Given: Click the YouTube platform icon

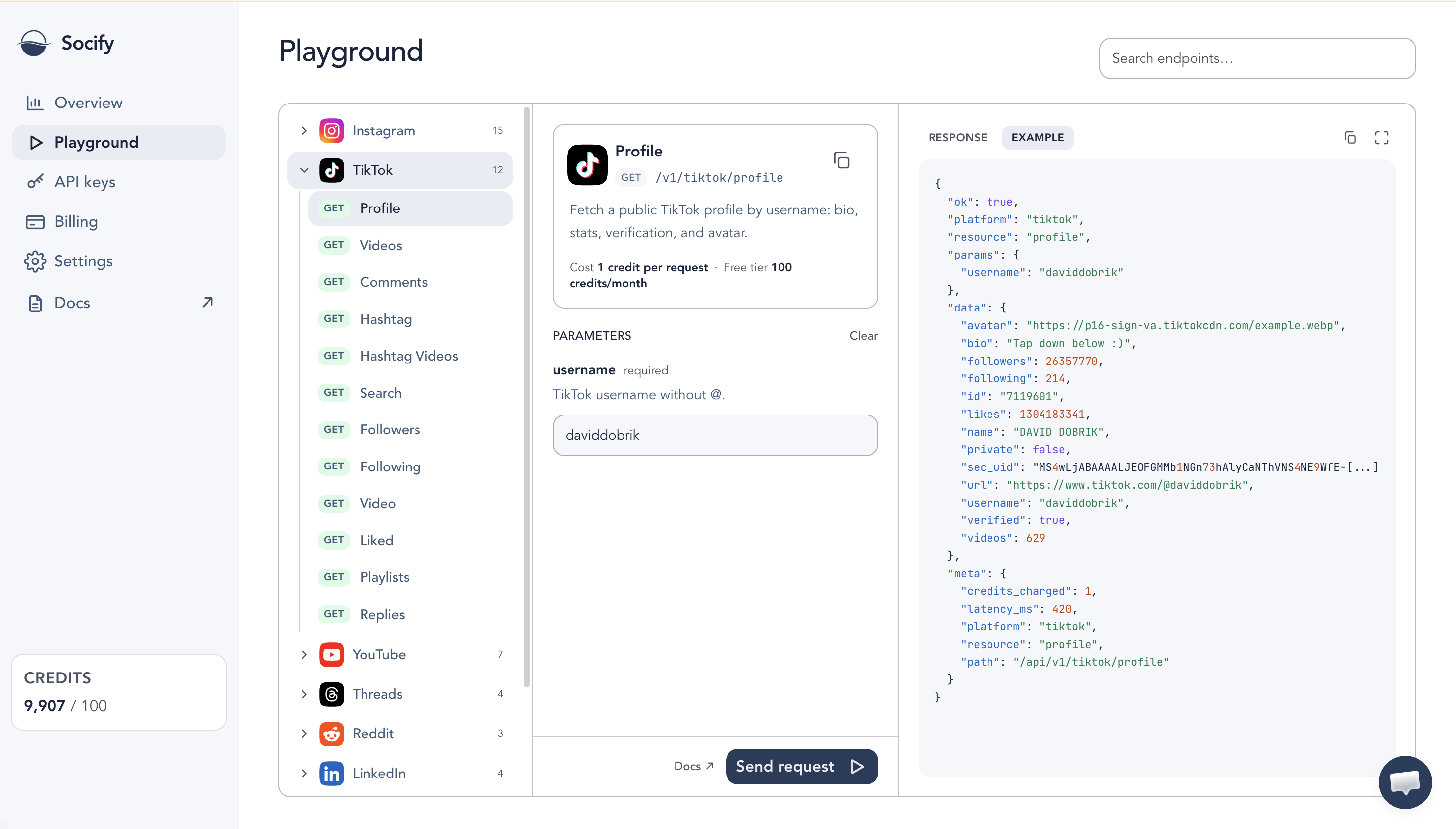Looking at the screenshot, I should pyautogui.click(x=331, y=654).
